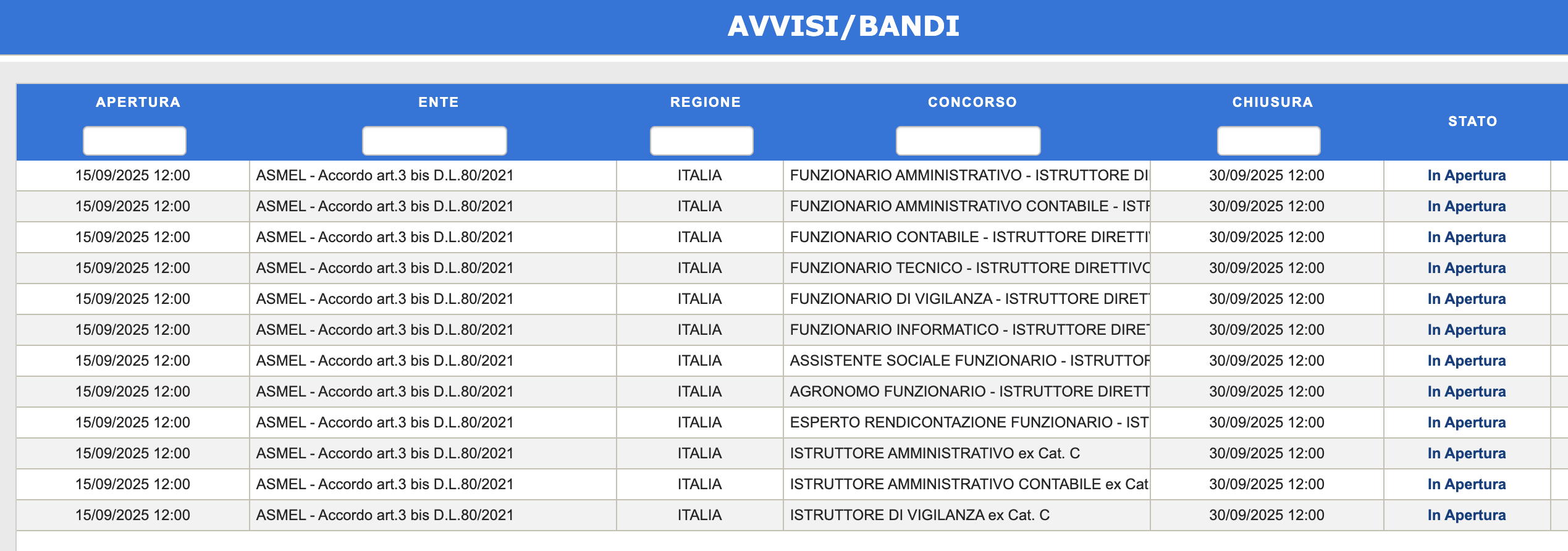Sort by the STATO column header
The image size is (1568, 551).
point(1472,121)
